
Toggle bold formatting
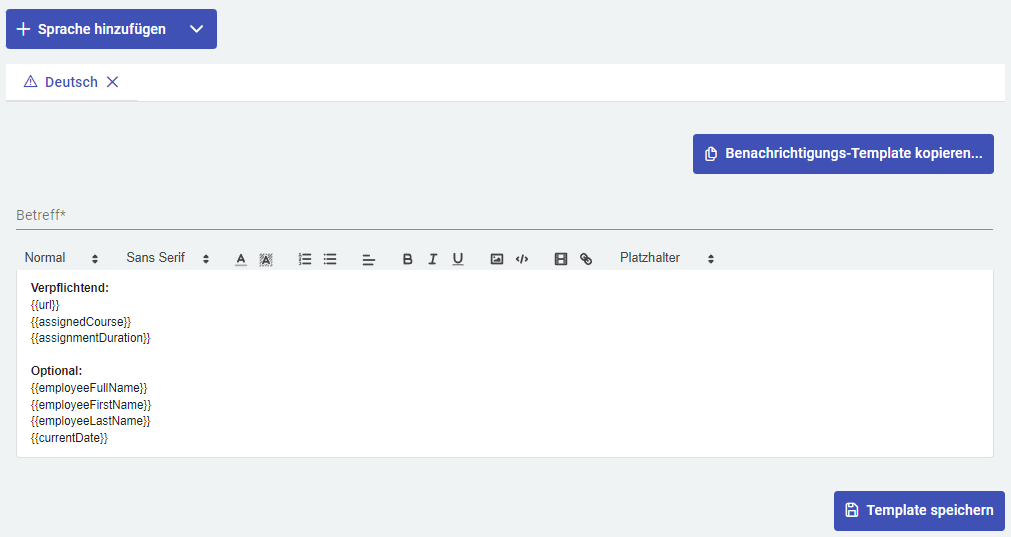tap(407, 259)
